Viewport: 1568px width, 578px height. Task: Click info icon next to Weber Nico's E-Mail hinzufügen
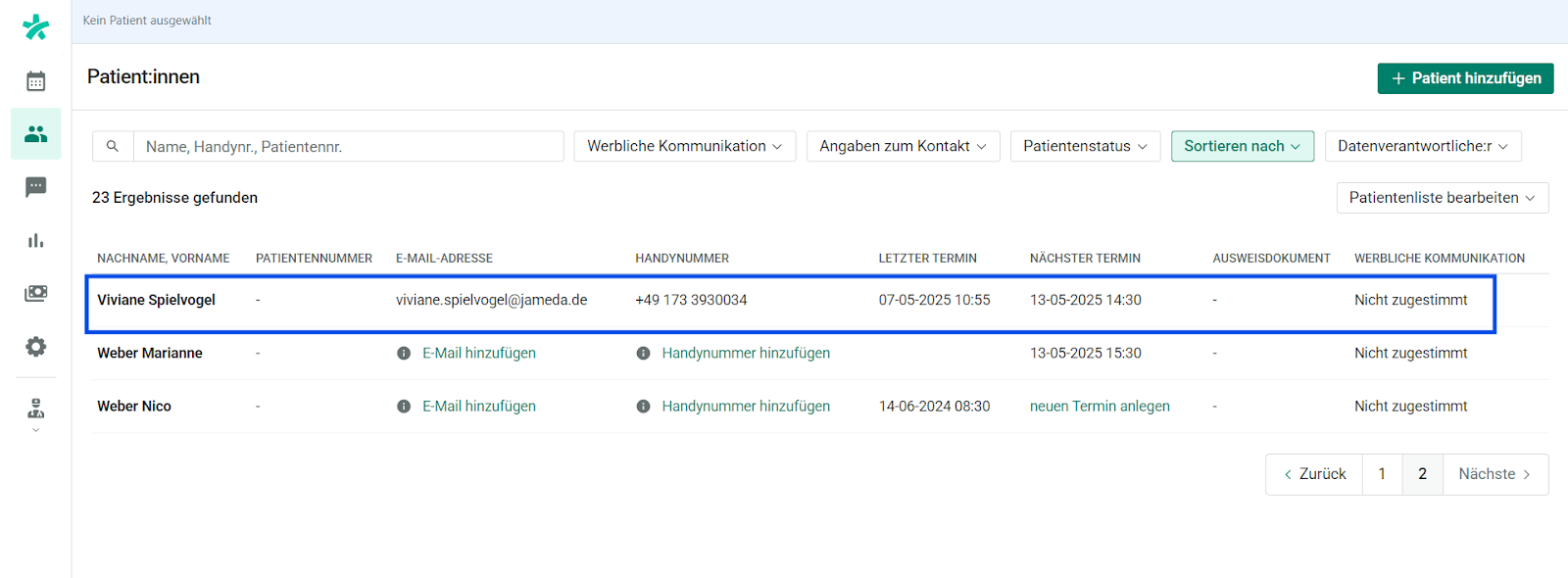click(404, 406)
